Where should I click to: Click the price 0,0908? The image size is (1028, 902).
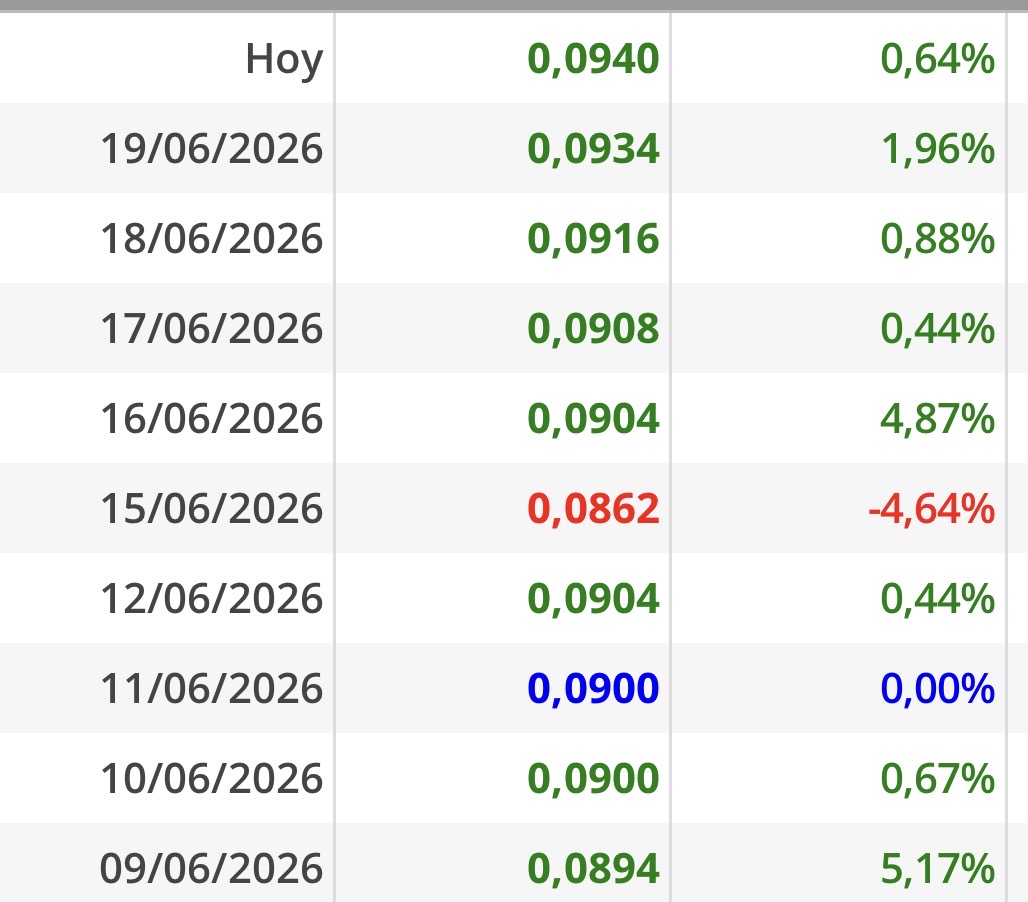(593, 328)
